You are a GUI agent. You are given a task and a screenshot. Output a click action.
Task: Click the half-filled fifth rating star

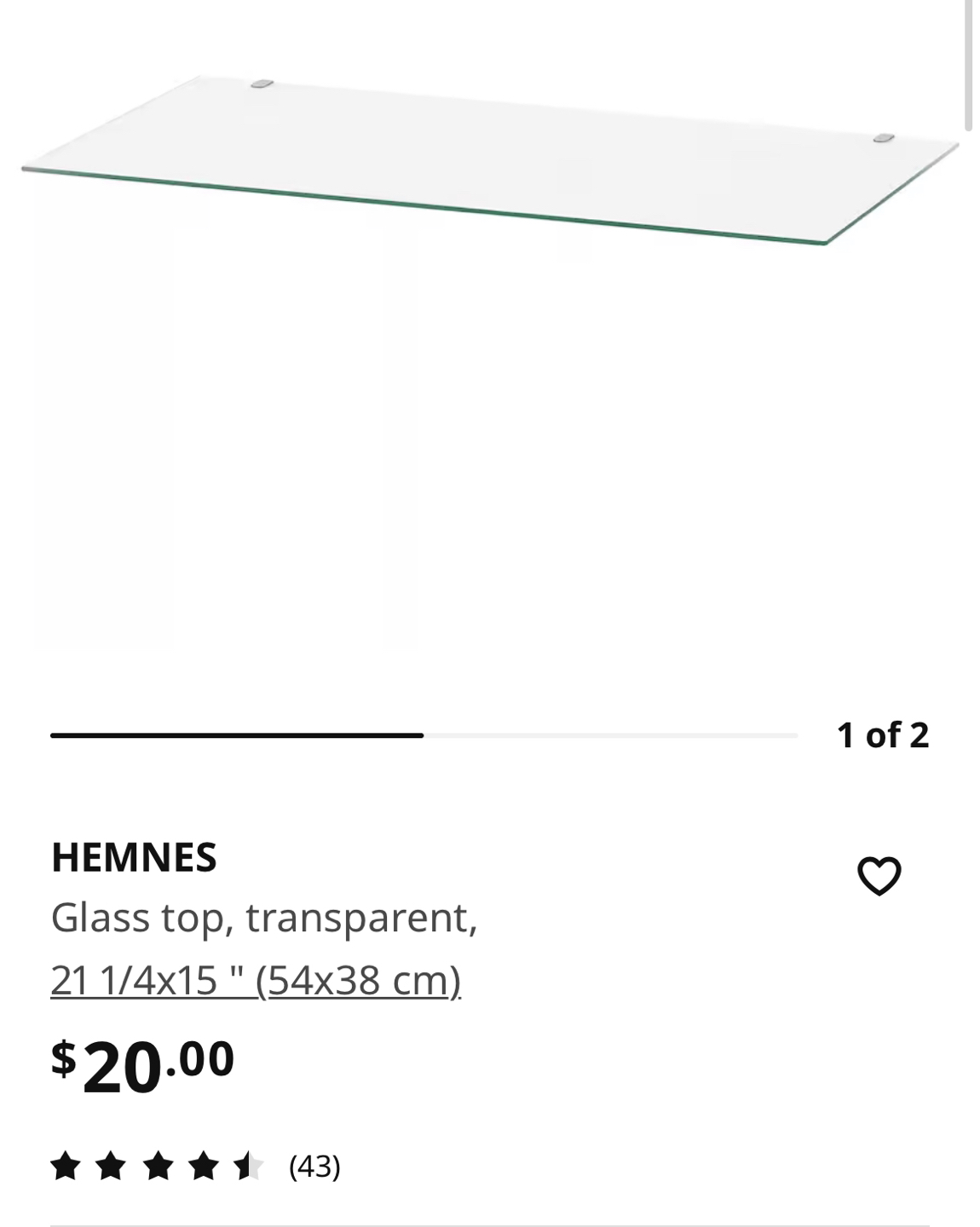[249, 1166]
